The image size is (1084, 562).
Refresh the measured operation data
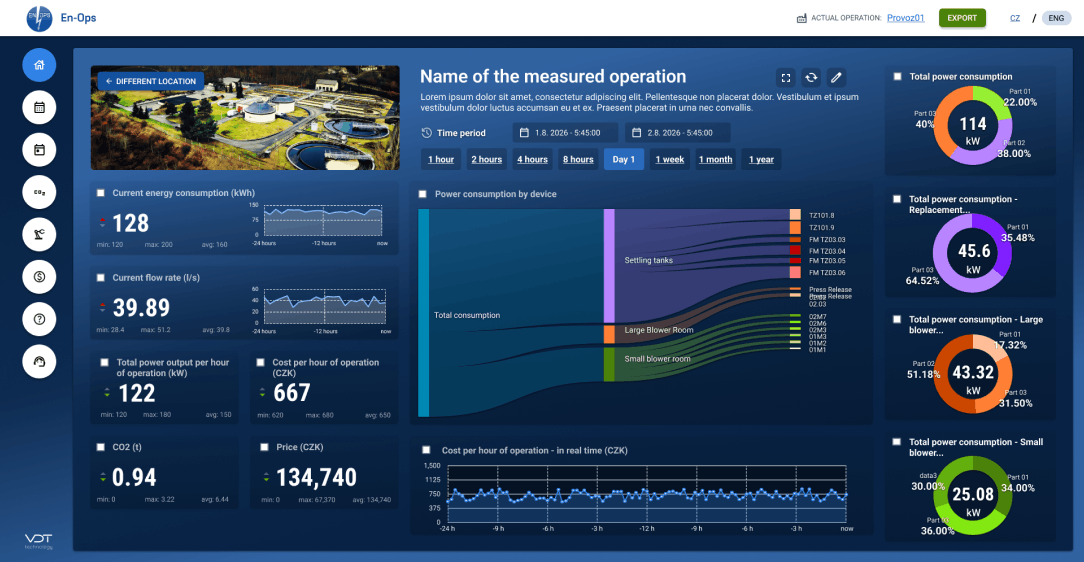tap(811, 77)
